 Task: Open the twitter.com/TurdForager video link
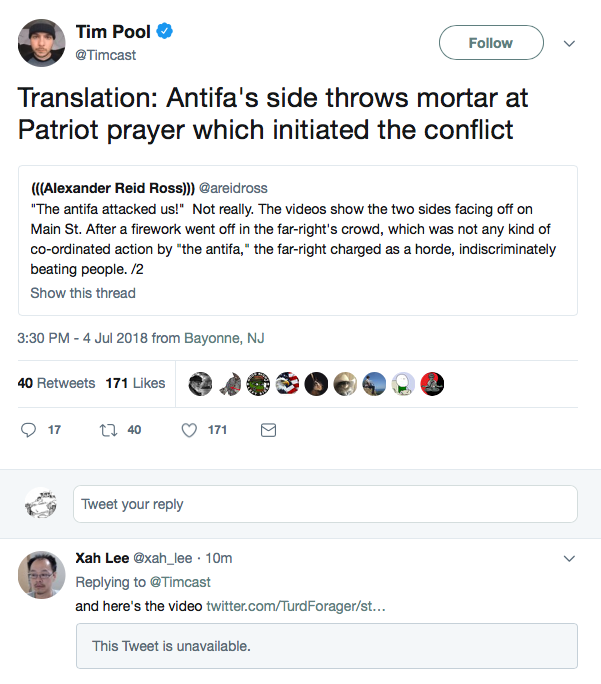295,607
